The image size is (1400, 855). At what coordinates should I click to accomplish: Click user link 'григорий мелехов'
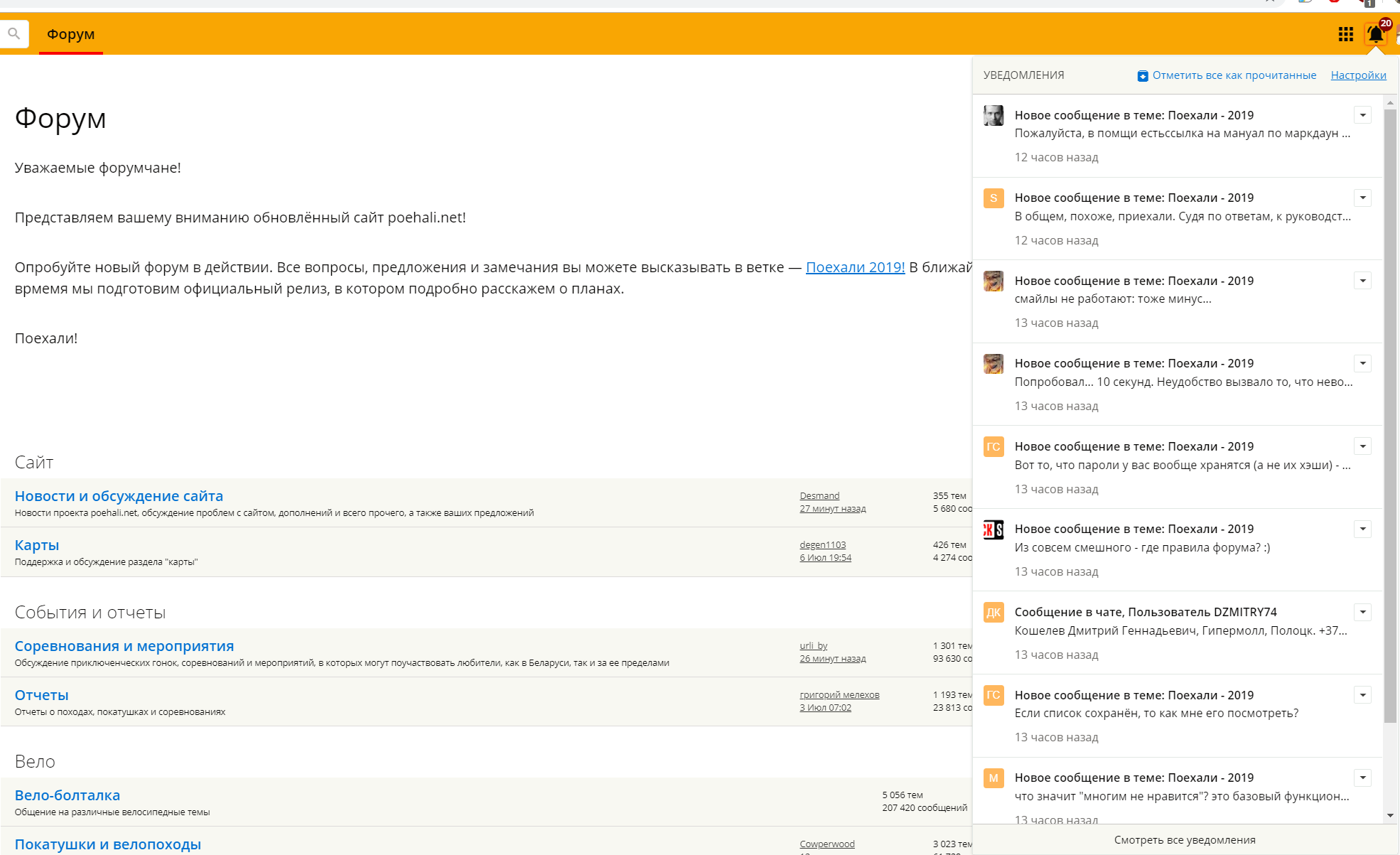(839, 694)
